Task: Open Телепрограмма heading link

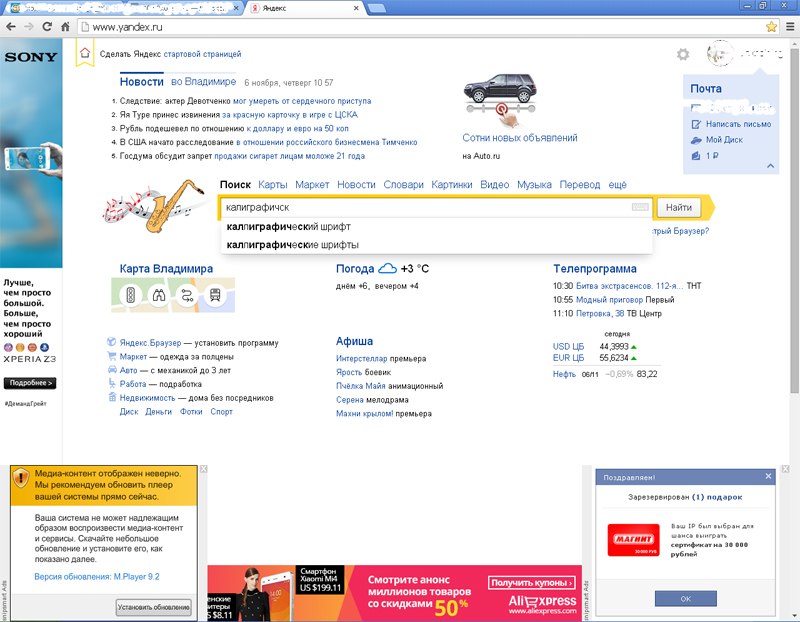Action: (594, 268)
